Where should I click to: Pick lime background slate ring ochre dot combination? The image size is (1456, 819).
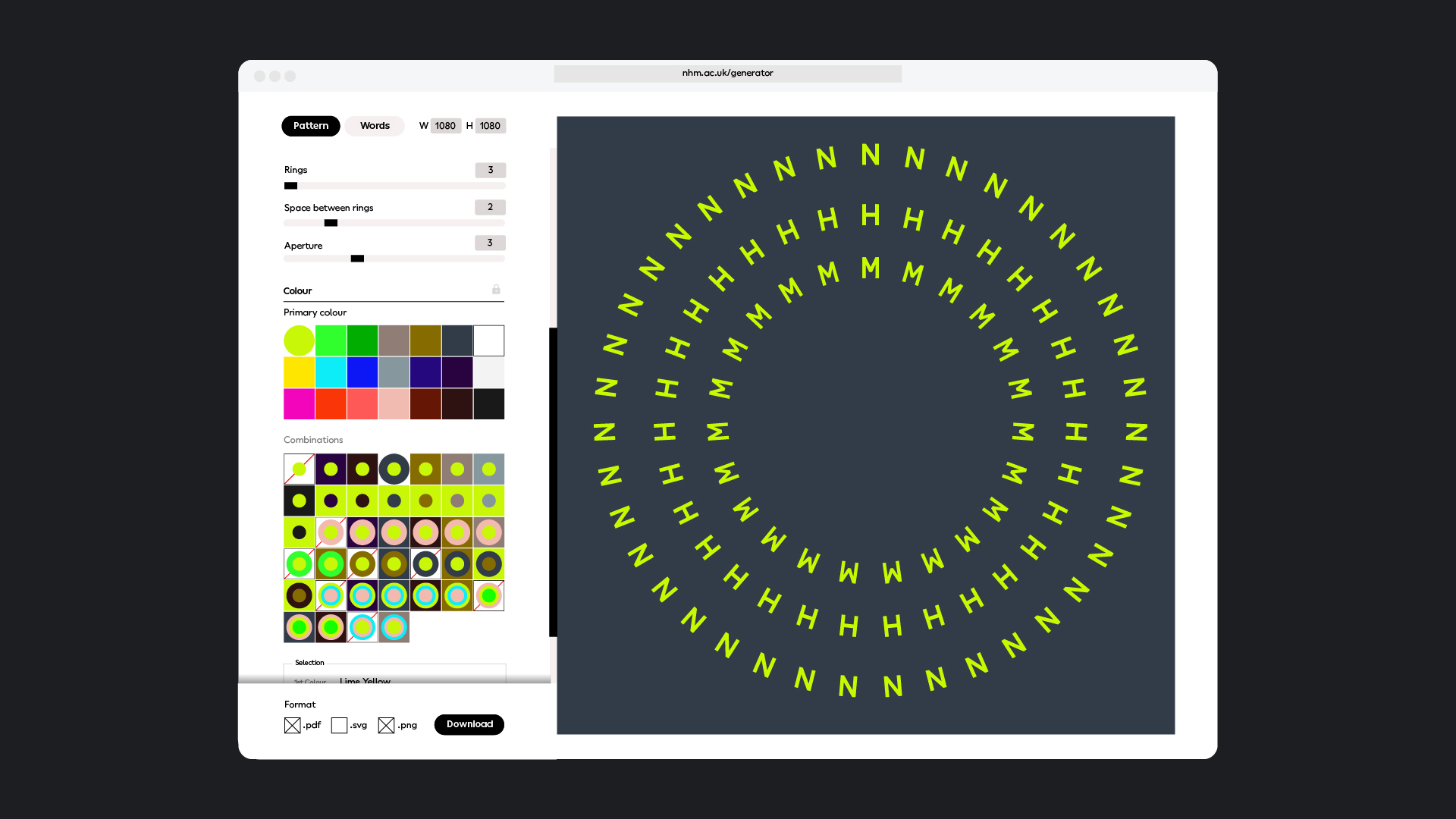tap(488, 564)
